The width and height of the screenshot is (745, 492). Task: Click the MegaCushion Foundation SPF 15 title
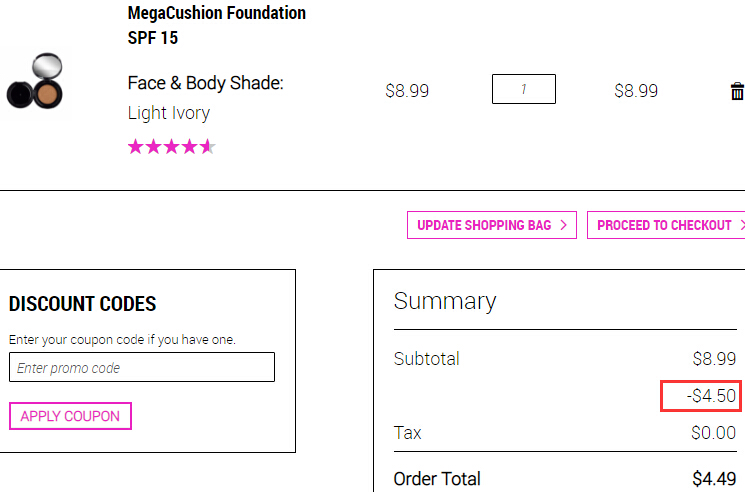click(217, 25)
